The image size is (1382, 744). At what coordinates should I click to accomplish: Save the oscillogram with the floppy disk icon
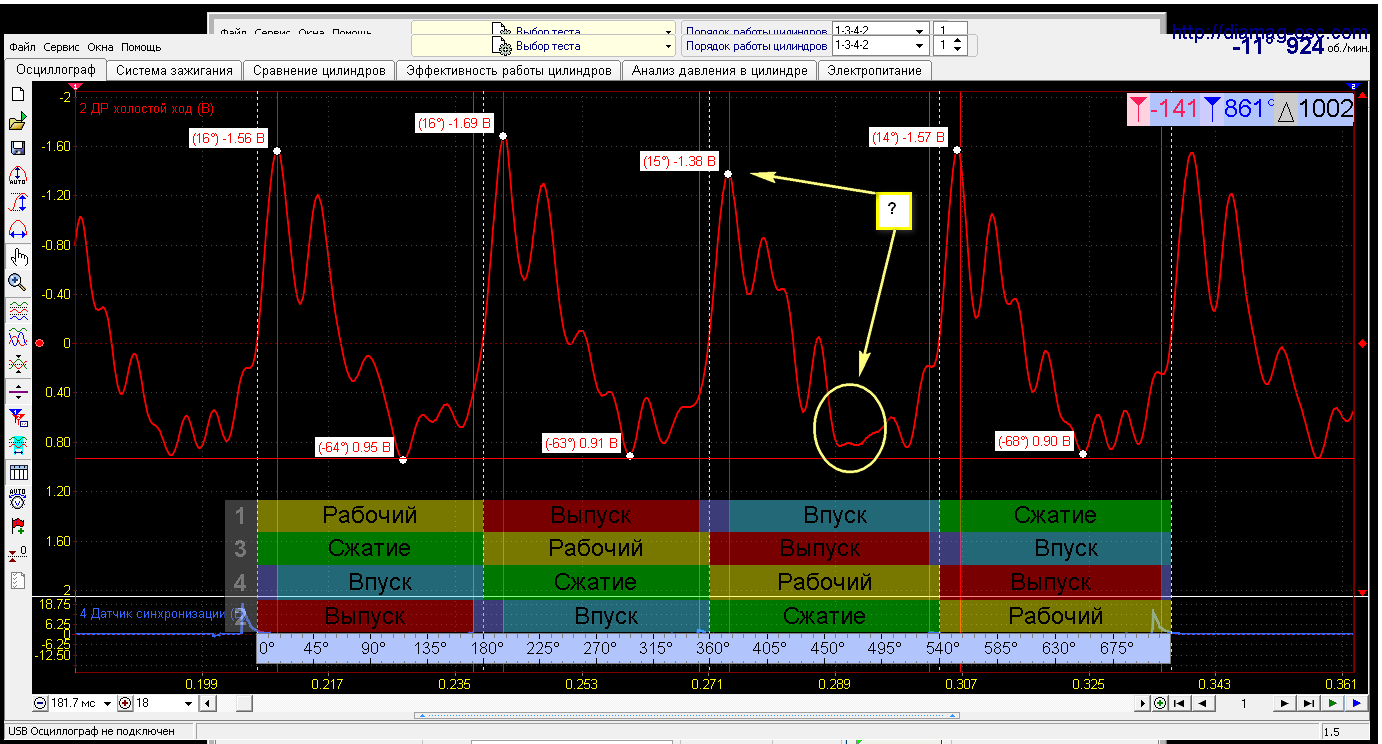[17, 148]
